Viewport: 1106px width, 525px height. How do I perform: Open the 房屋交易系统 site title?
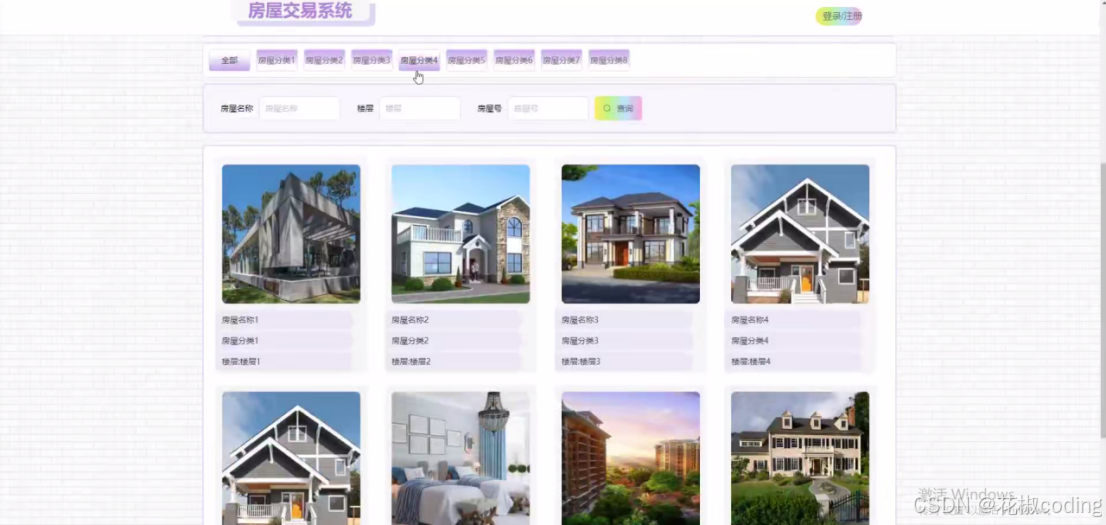(300, 11)
